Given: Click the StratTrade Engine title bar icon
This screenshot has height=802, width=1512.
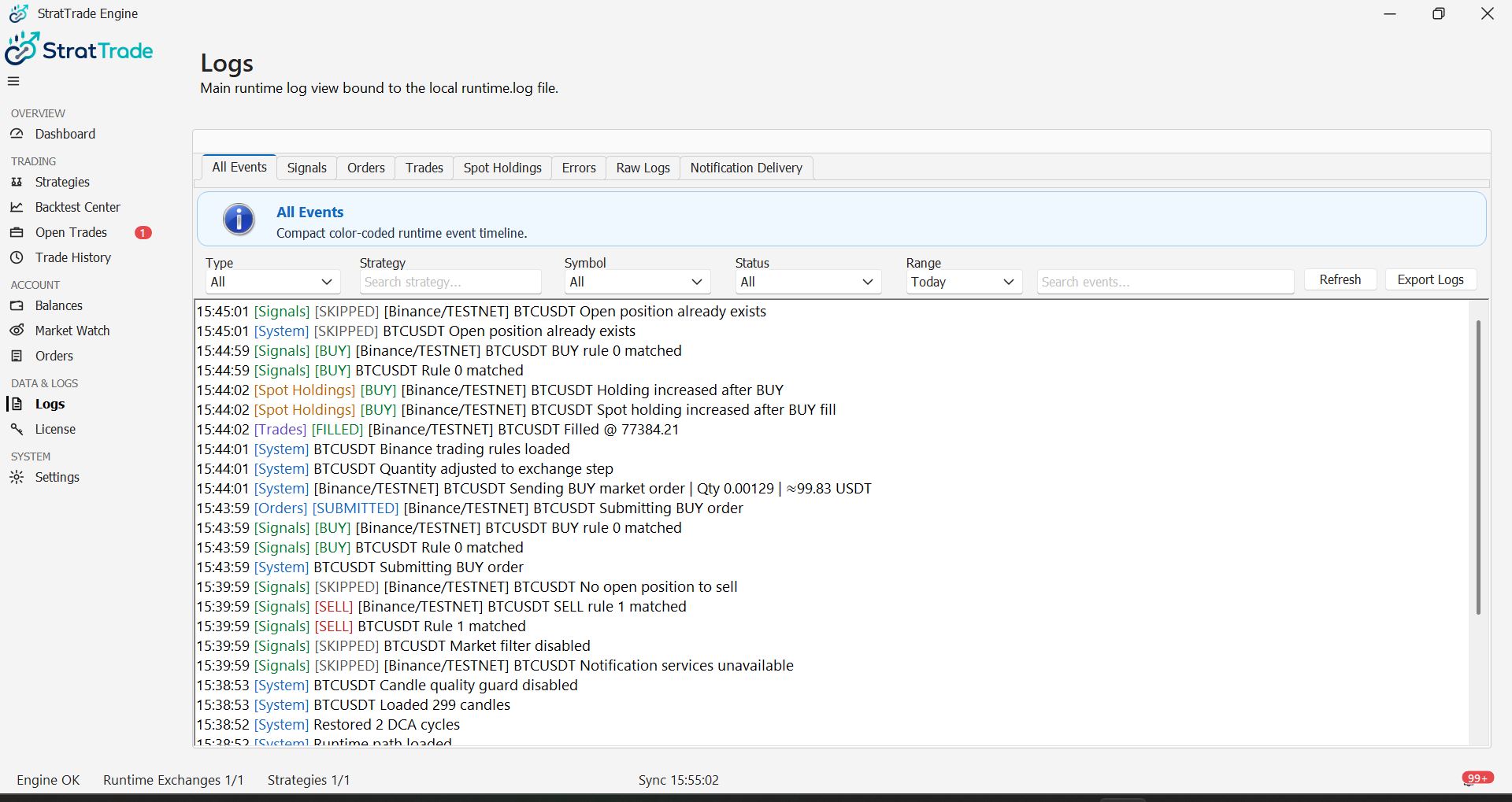Looking at the screenshot, I should (18, 13).
